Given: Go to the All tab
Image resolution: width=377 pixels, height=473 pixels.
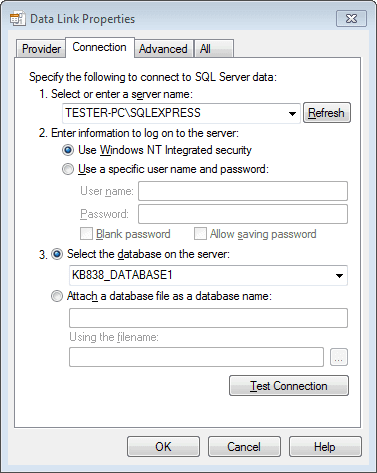Looking at the screenshot, I should (213, 49).
